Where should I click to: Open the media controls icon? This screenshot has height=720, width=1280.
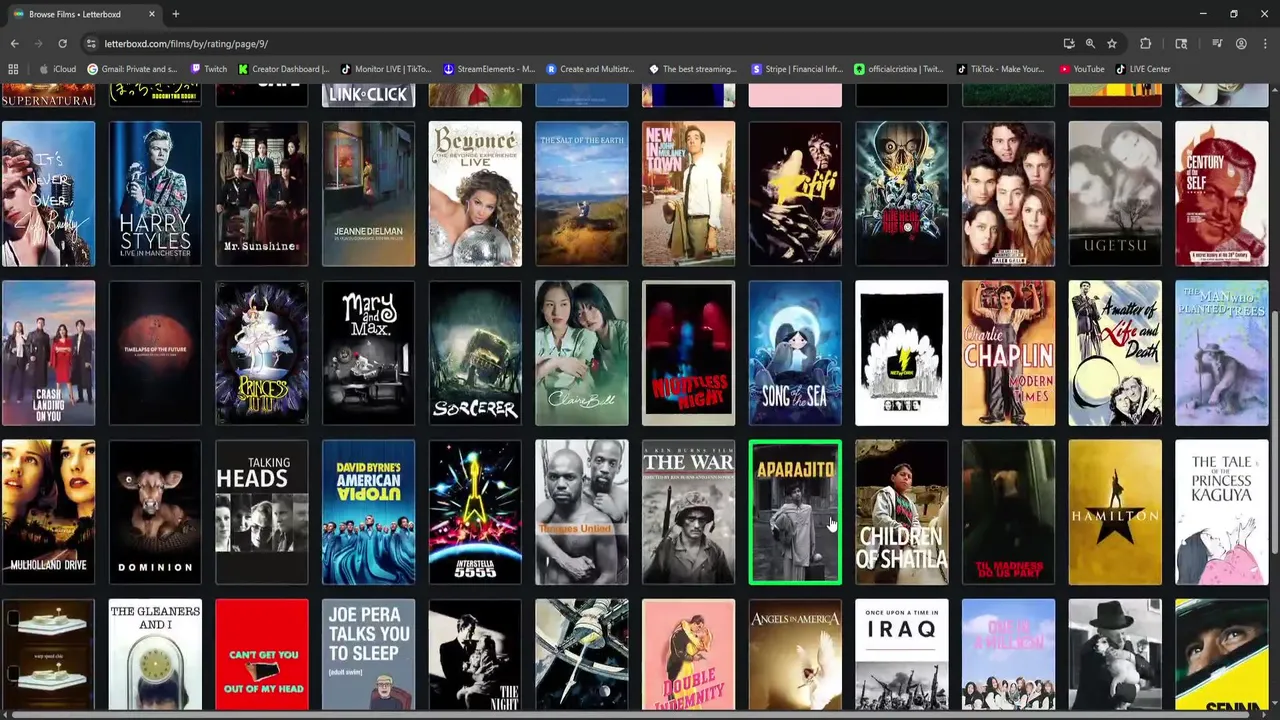coord(1217,44)
